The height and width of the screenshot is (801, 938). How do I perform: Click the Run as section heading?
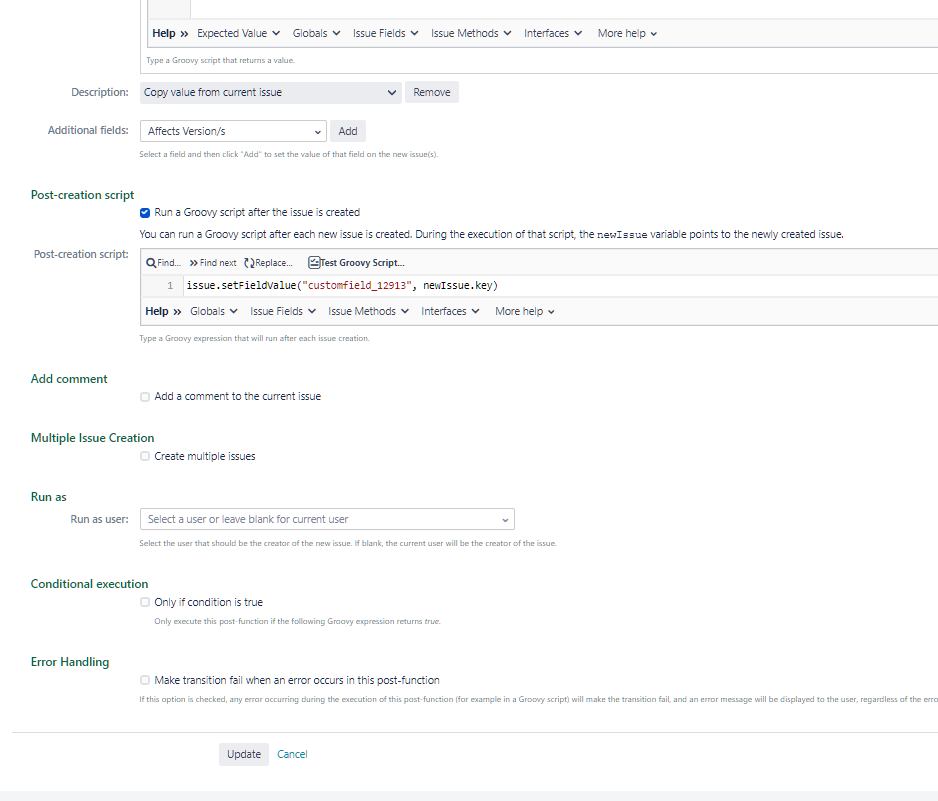[48, 497]
